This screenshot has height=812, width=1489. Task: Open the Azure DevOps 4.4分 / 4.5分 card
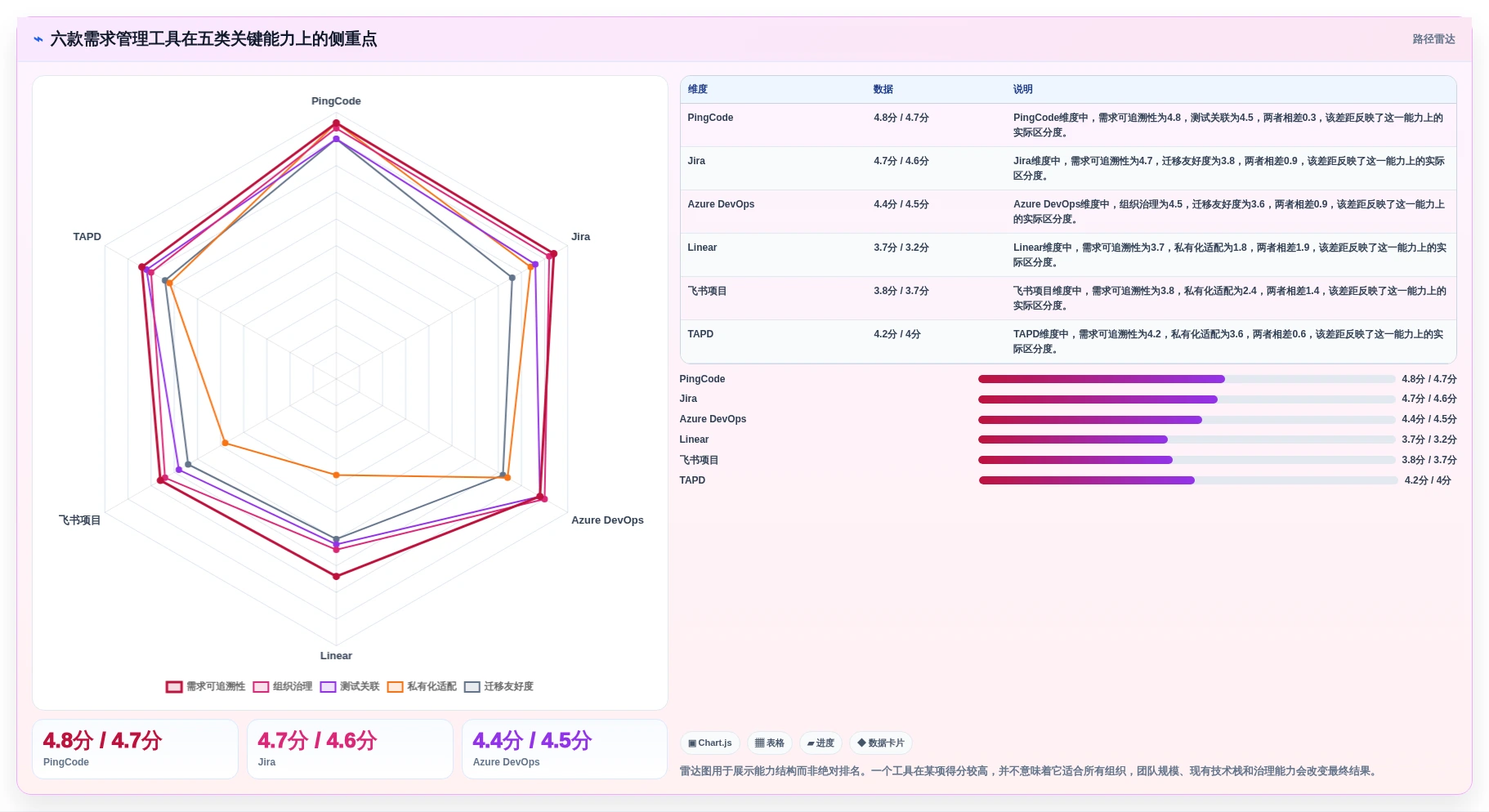click(565, 749)
